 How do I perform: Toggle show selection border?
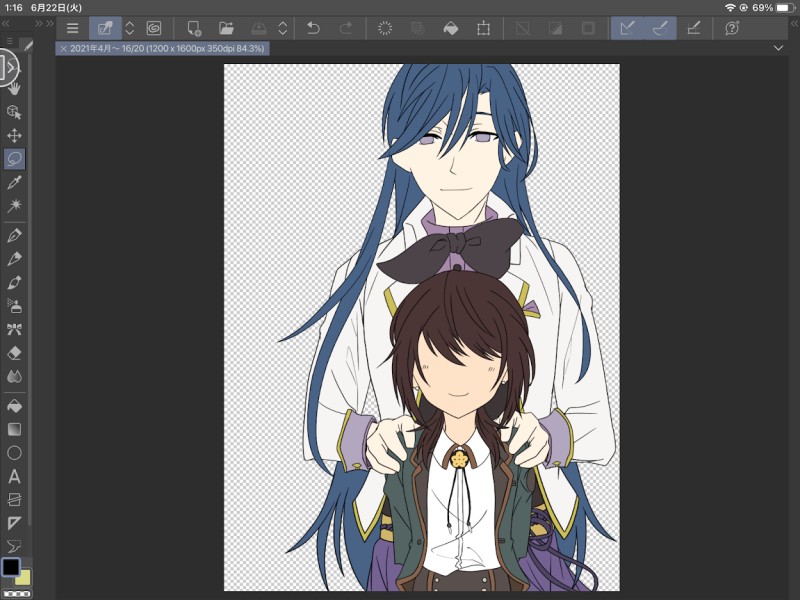coord(588,28)
